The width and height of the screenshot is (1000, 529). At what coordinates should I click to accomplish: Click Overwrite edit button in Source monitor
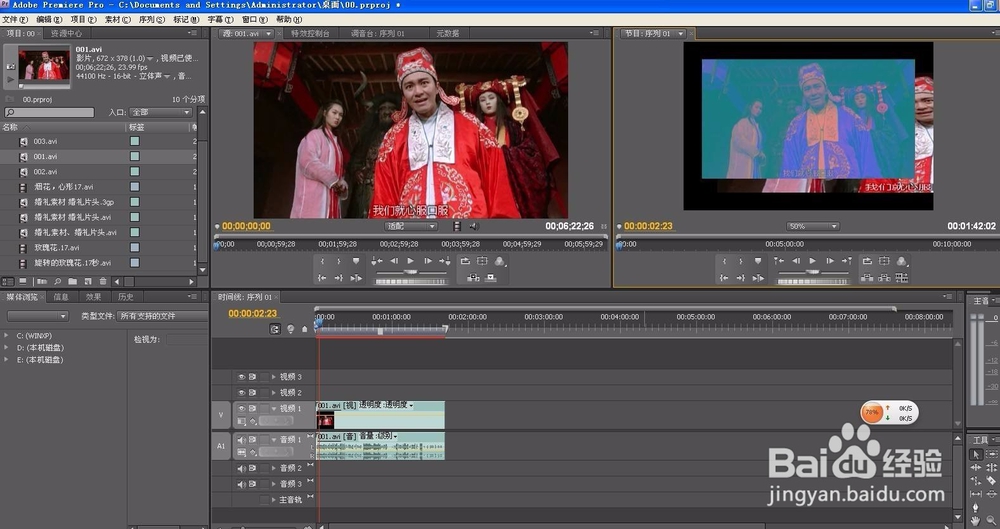click(x=490, y=278)
